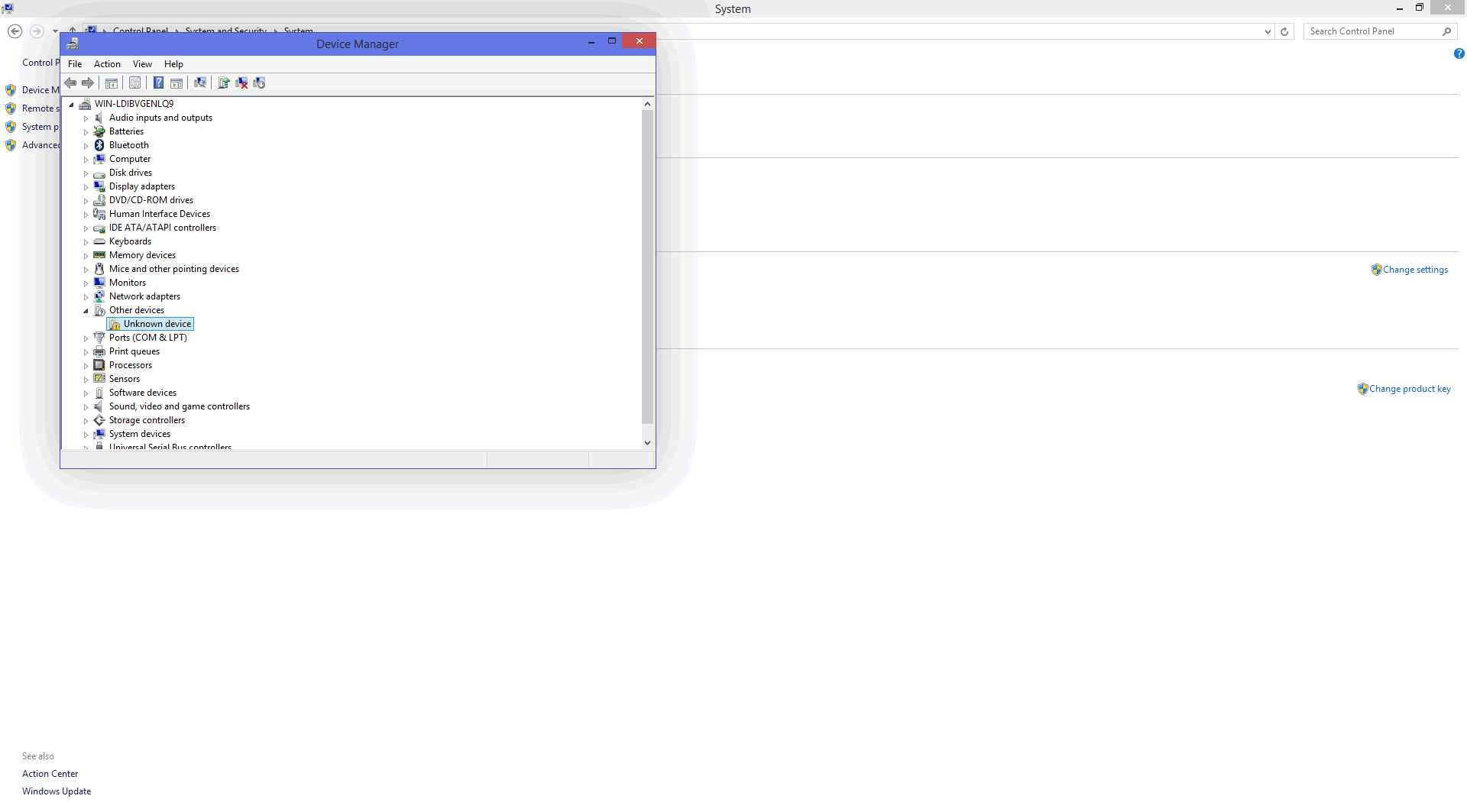Expand Mice and other pointing devices
The height and width of the screenshot is (812, 1467).
point(86,270)
